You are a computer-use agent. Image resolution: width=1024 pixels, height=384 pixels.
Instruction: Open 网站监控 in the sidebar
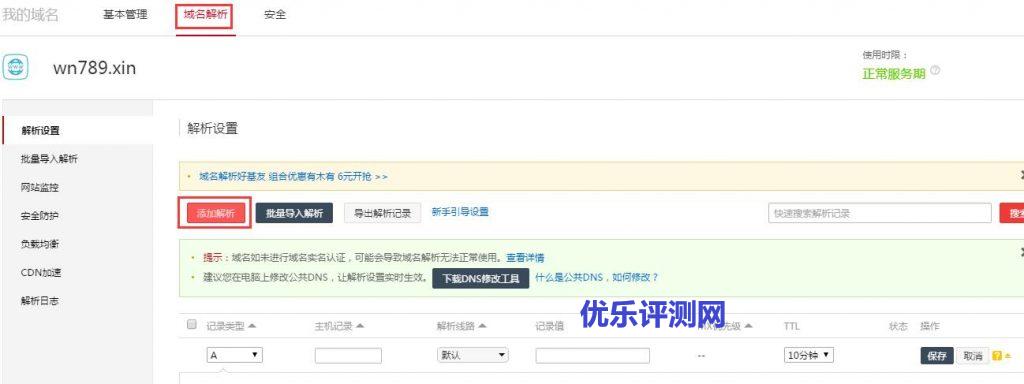pyautogui.click(x=40, y=187)
